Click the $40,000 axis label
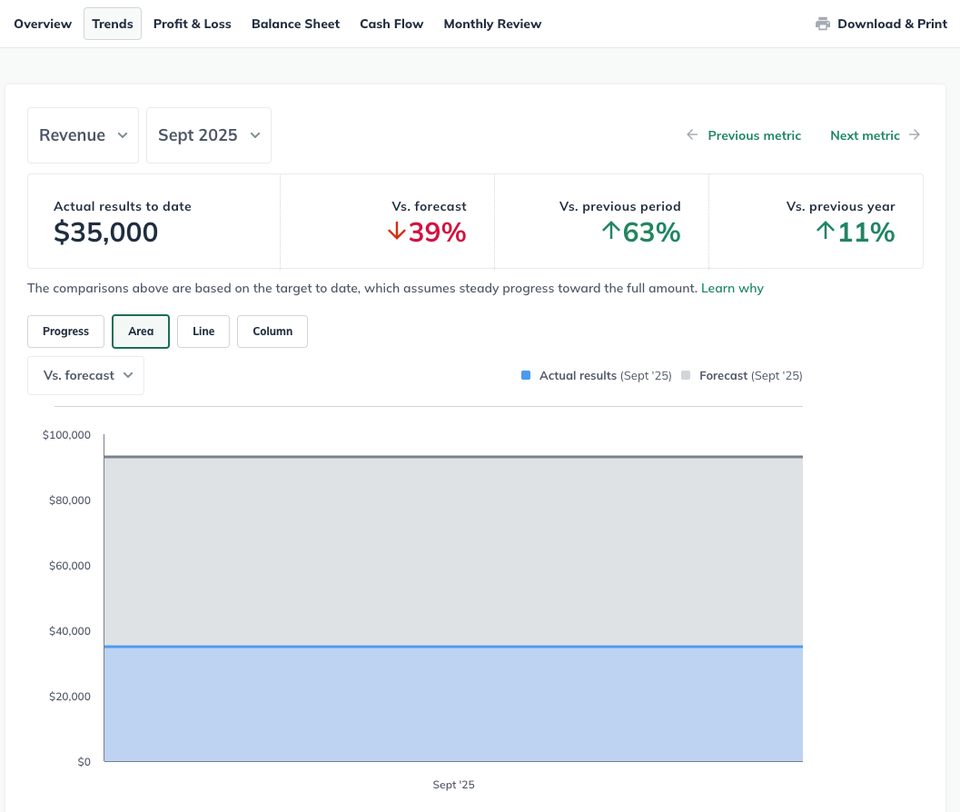 70,631
